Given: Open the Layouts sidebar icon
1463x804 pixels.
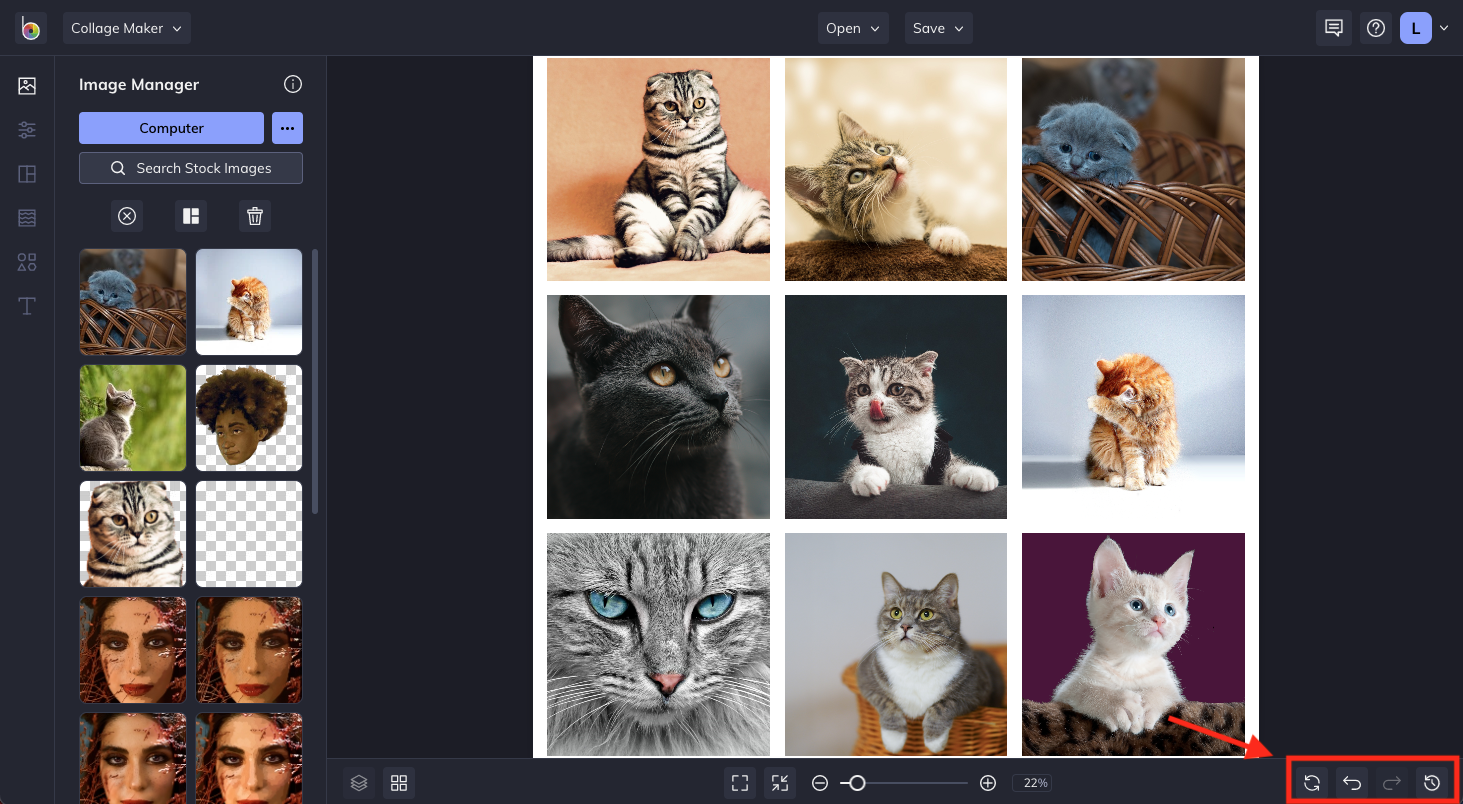Looking at the screenshot, I should pos(27,174).
